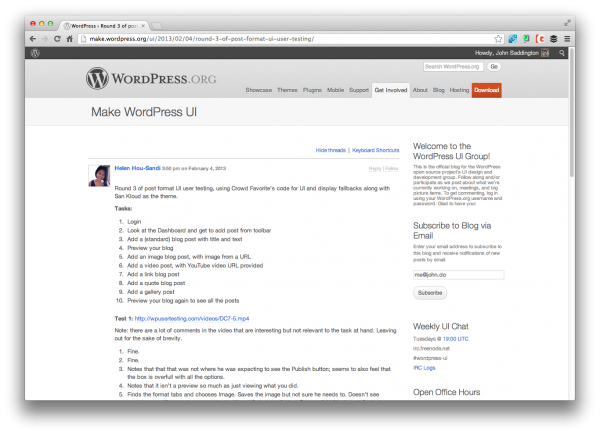Open the admin bar search magnifier
Image resolution: width=600 pixels, height=435 pixels.
click(x=562, y=53)
